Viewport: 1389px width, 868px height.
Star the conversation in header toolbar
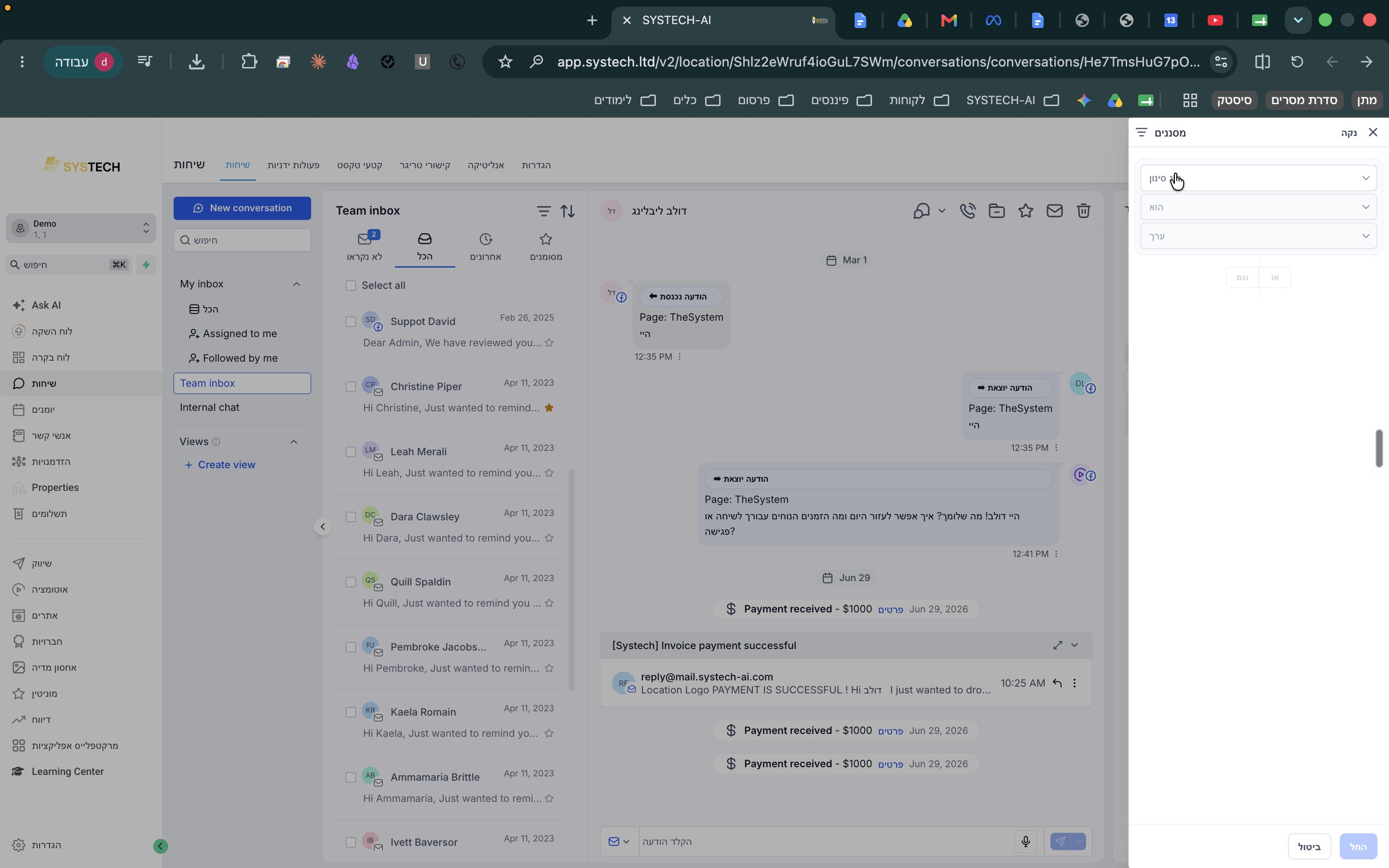(x=1026, y=211)
